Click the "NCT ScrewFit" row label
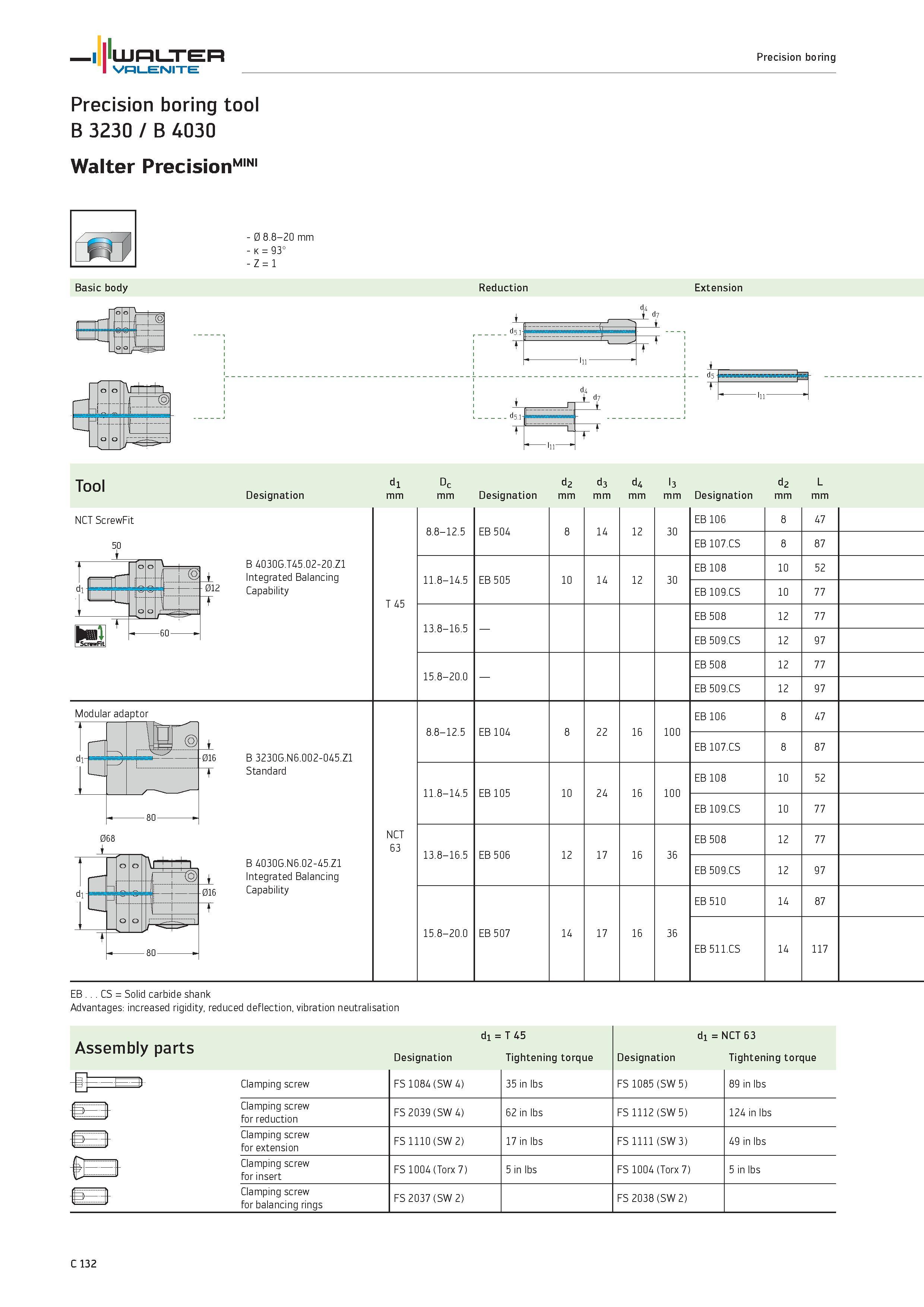Screen dimensions: 924x1307 point(104,520)
